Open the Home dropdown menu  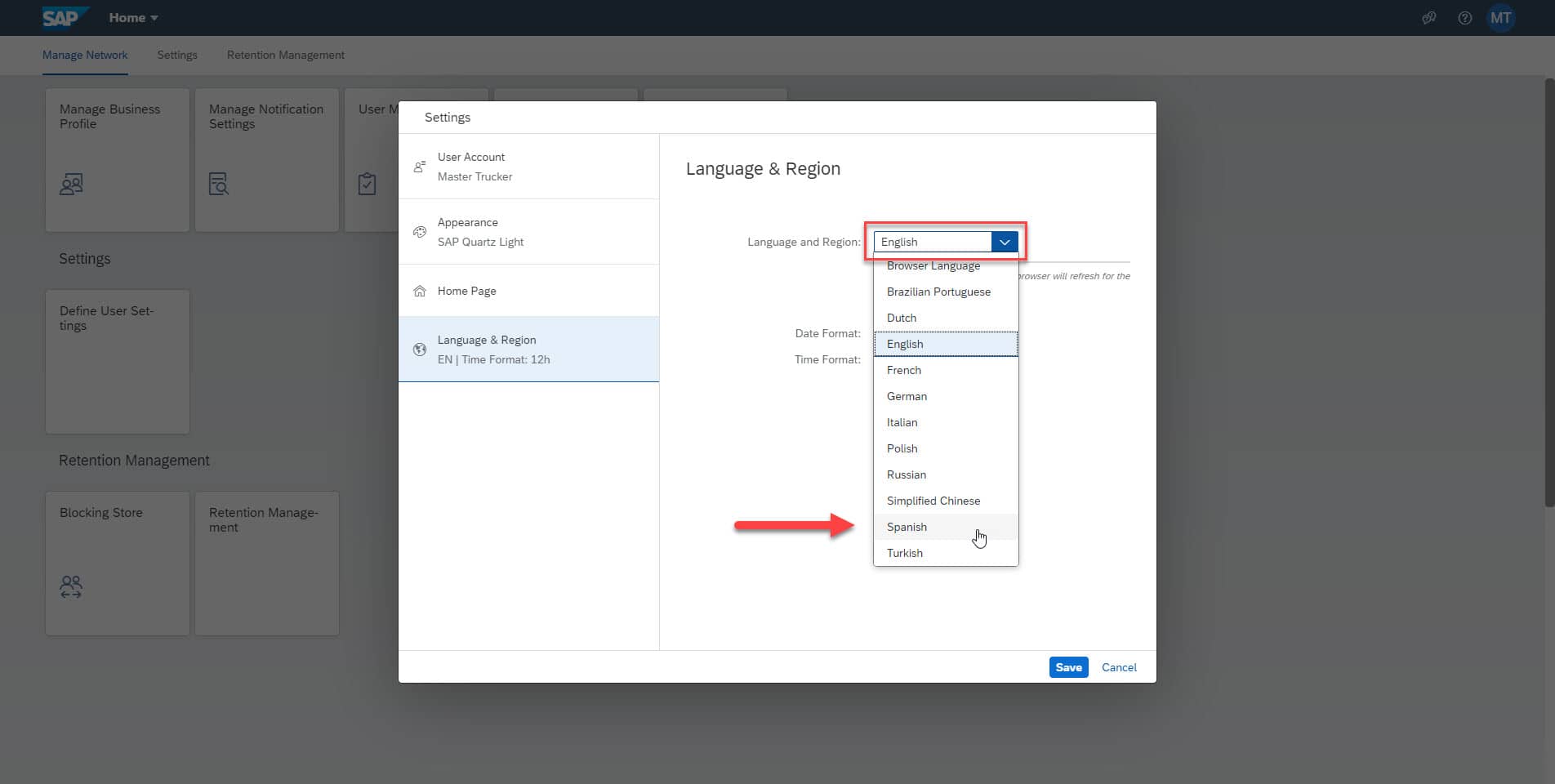point(133,17)
